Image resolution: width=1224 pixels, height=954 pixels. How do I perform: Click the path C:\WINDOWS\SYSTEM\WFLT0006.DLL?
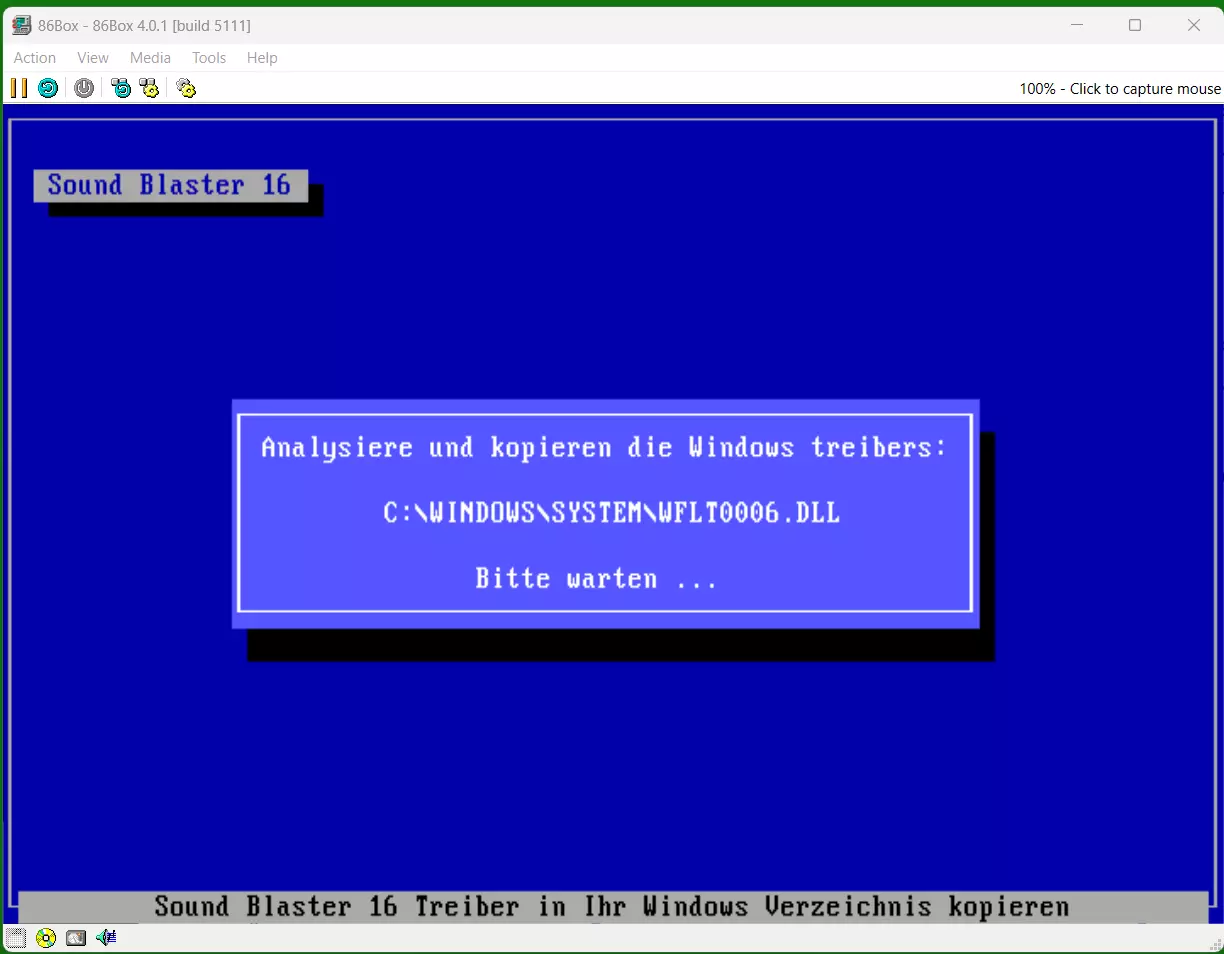pos(612,513)
